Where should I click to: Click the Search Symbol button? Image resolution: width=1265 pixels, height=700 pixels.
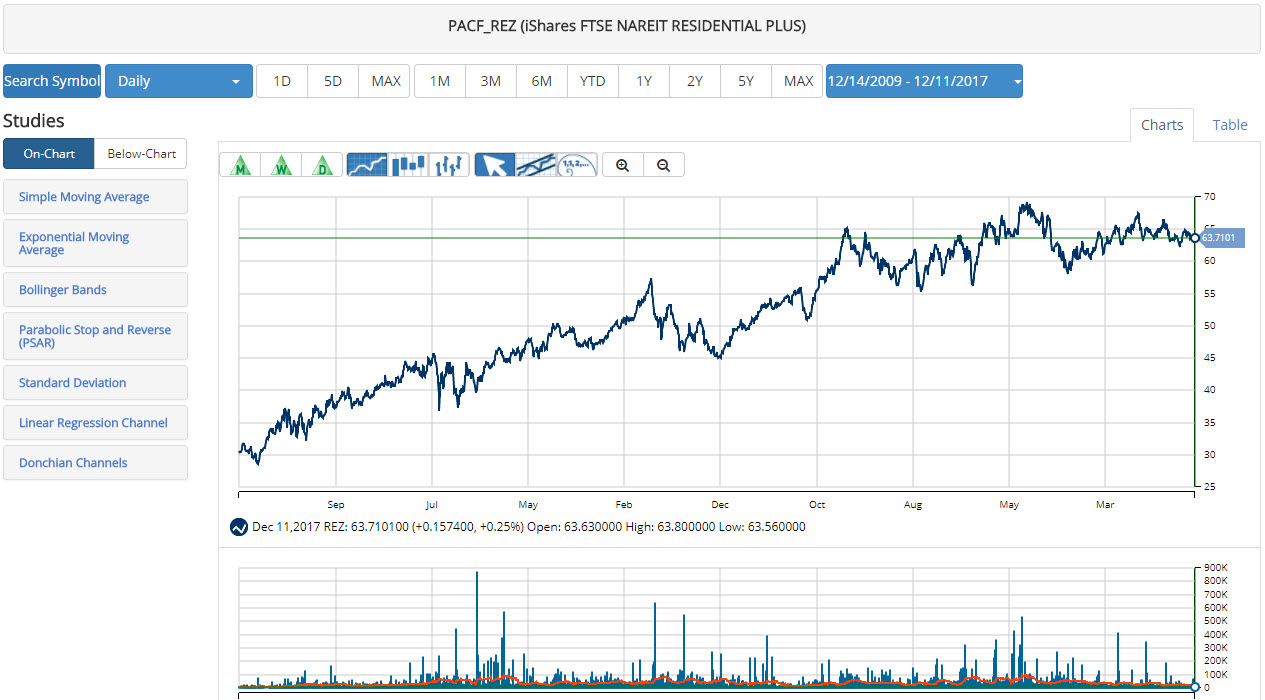pyautogui.click(x=52, y=81)
